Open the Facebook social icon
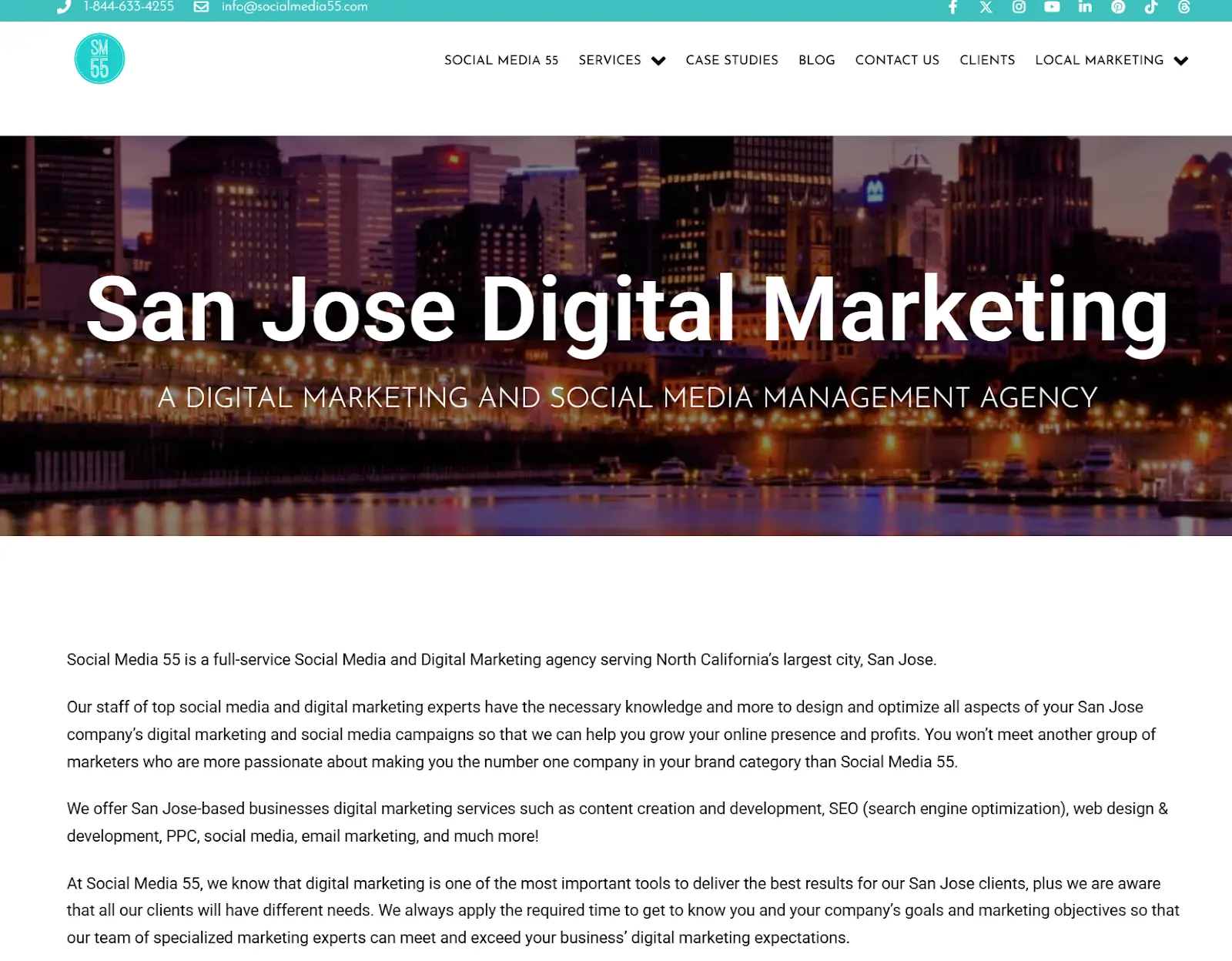 point(952,7)
